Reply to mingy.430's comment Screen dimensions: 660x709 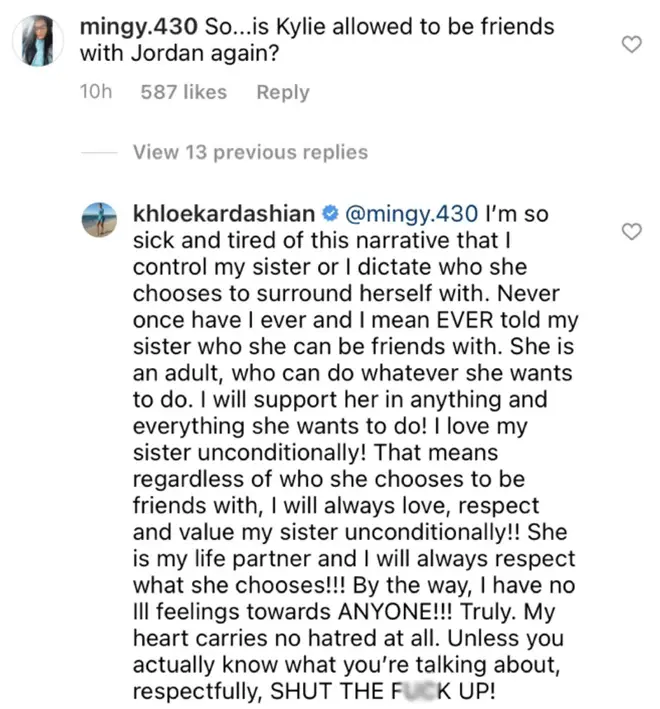283,92
